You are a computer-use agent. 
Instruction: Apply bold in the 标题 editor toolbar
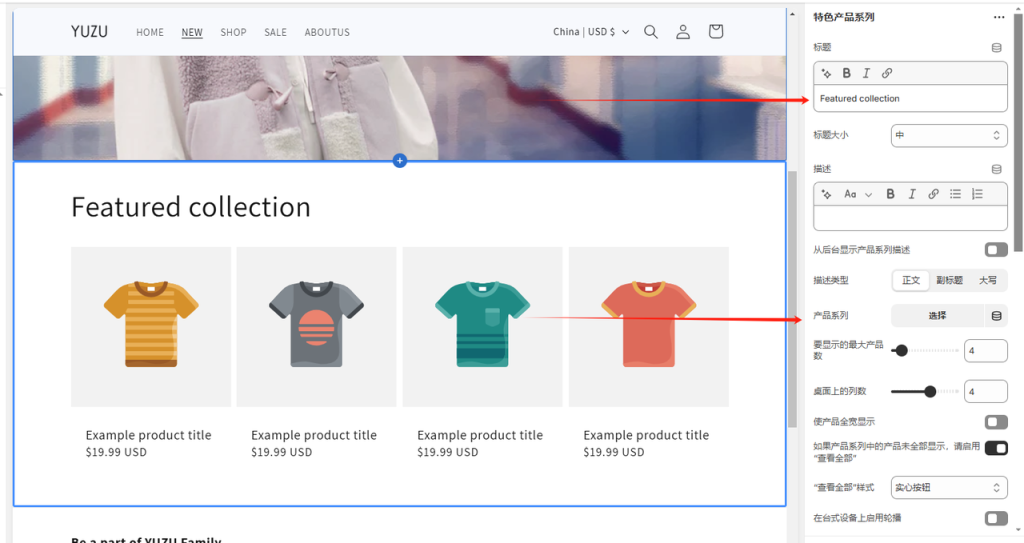click(x=846, y=73)
